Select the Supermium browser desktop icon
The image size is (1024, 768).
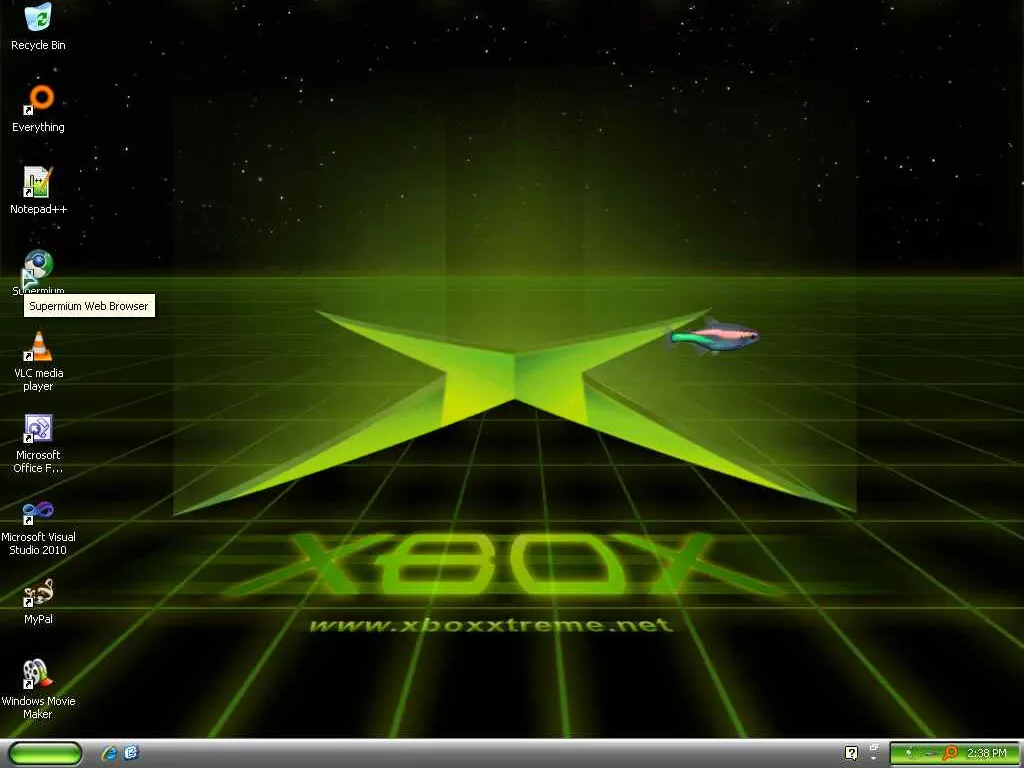38,272
